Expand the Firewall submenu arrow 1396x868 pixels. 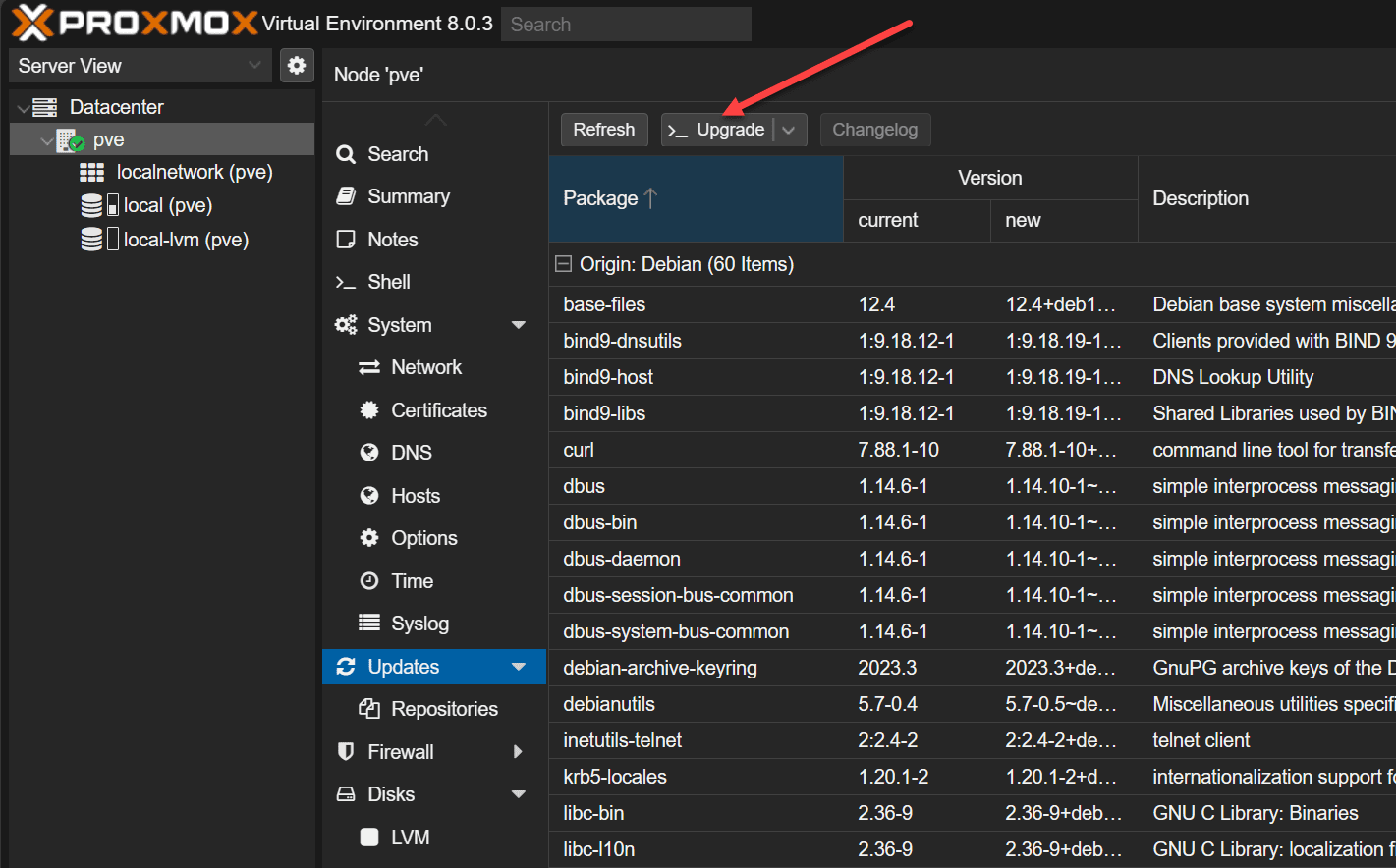tap(519, 752)
